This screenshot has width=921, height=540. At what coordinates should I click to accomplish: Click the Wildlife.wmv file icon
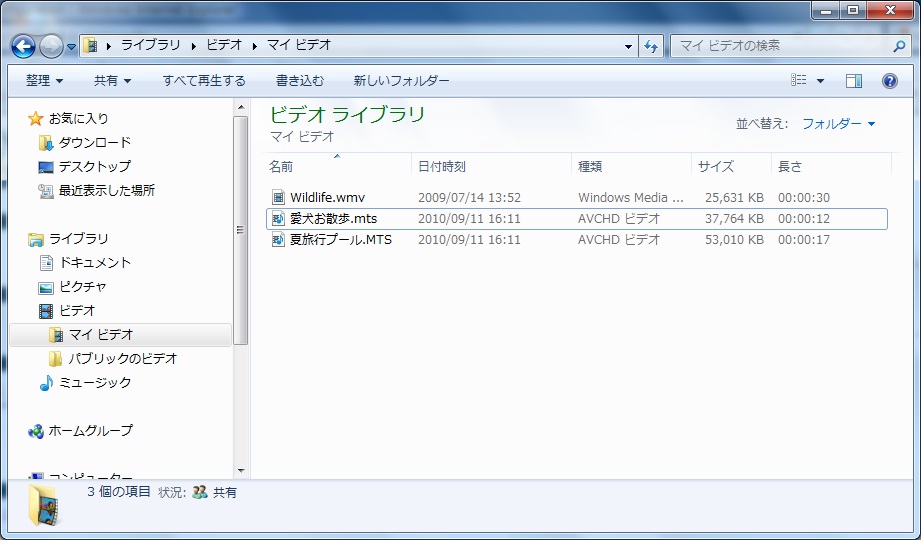click(278, 197)
